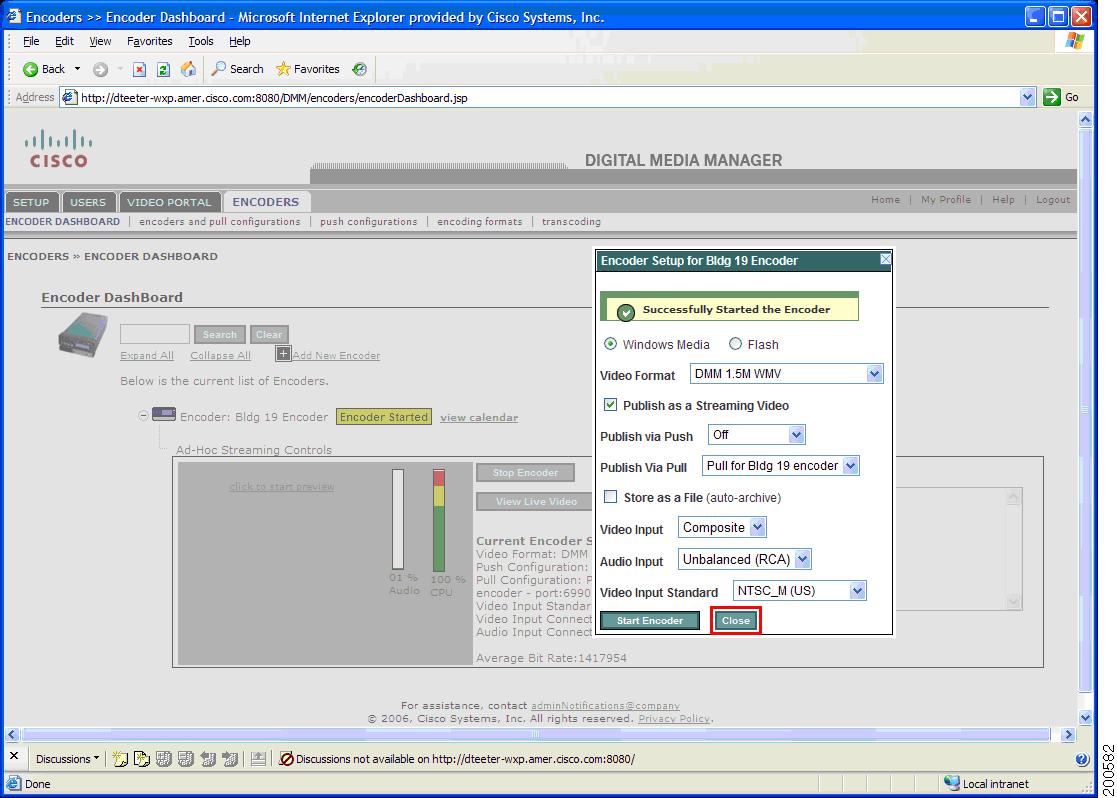The width and height of the screenshot is (1117, 798).
Task: Open the Video Format dropdown
Action: [874, 373]
